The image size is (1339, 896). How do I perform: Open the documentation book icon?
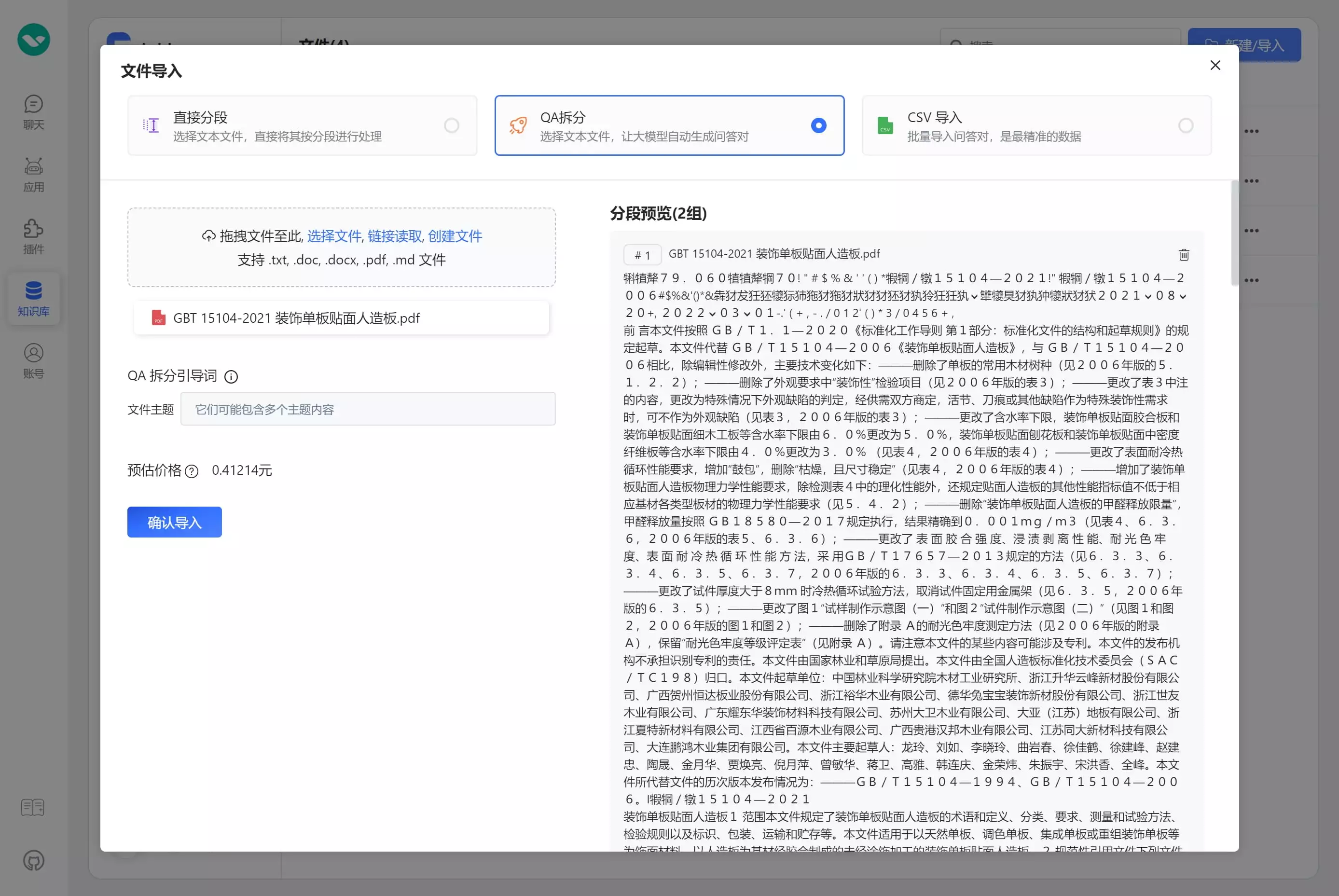[x=33, y=807]
